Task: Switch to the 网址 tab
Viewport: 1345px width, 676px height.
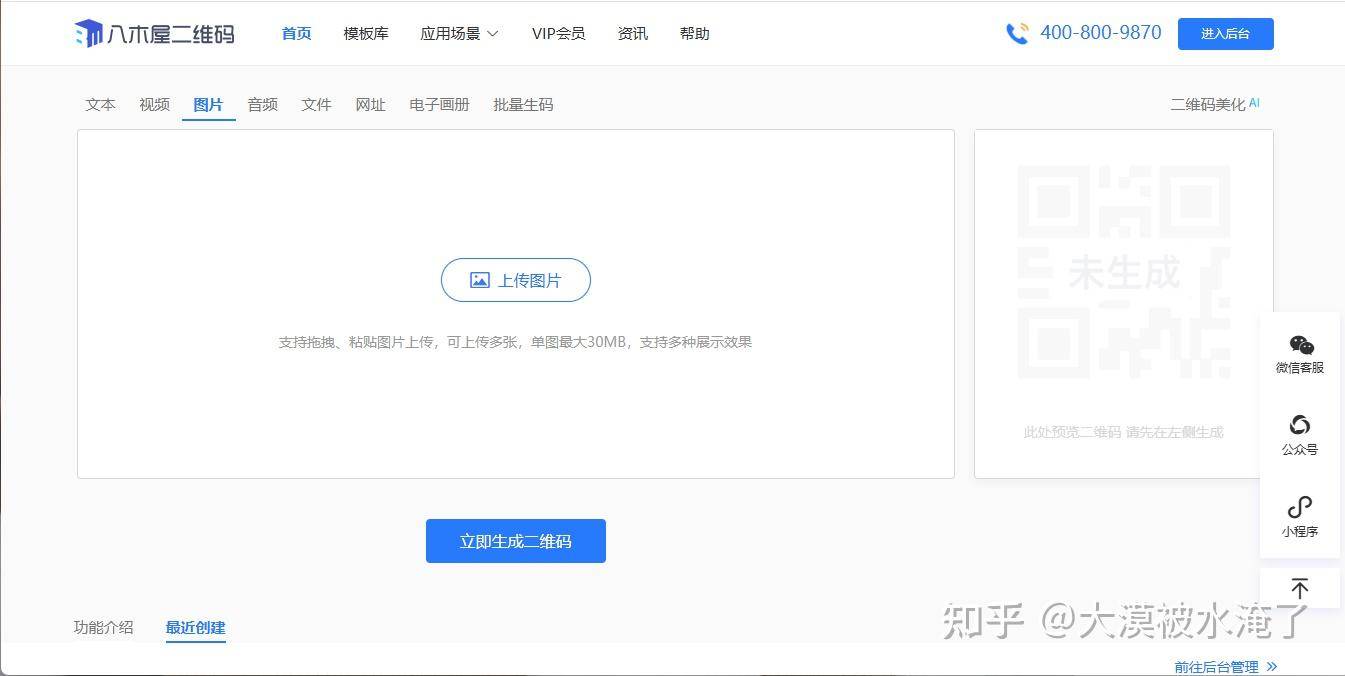Action: click(371, 104)
